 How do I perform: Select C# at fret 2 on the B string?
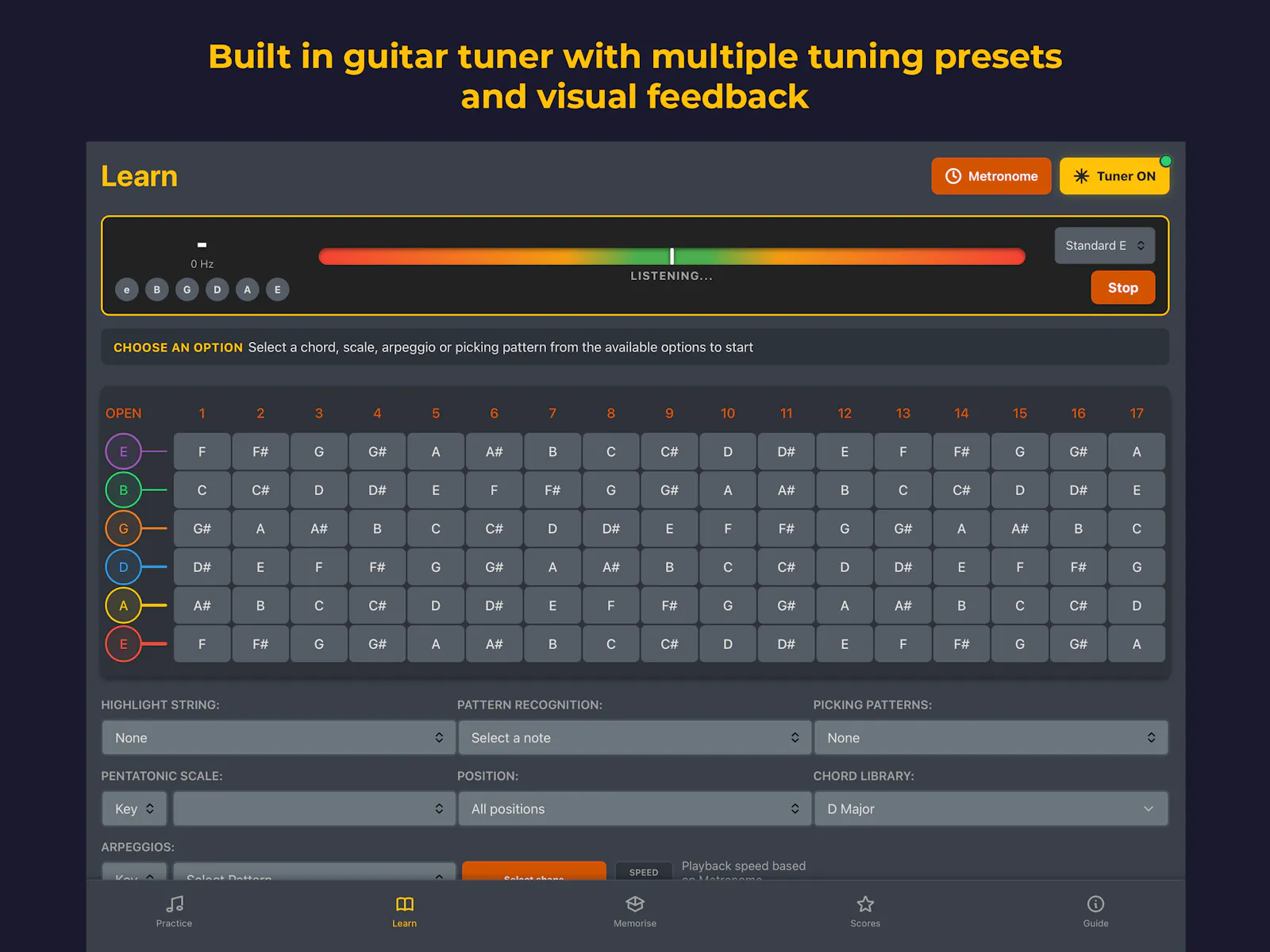(260, 490)
